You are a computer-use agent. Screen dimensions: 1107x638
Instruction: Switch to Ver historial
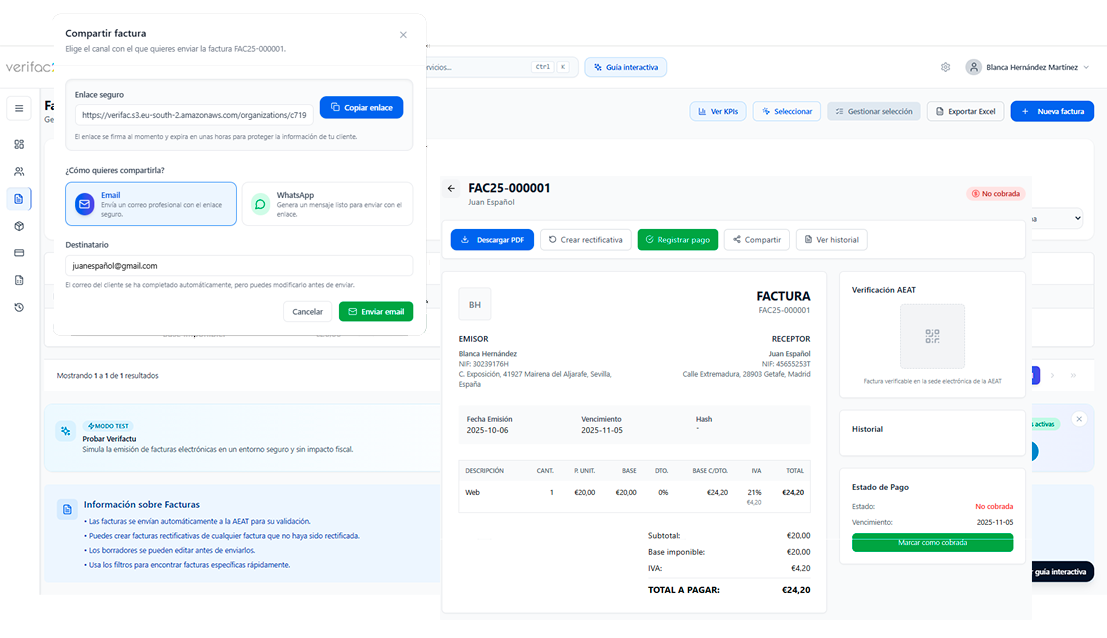834,239
